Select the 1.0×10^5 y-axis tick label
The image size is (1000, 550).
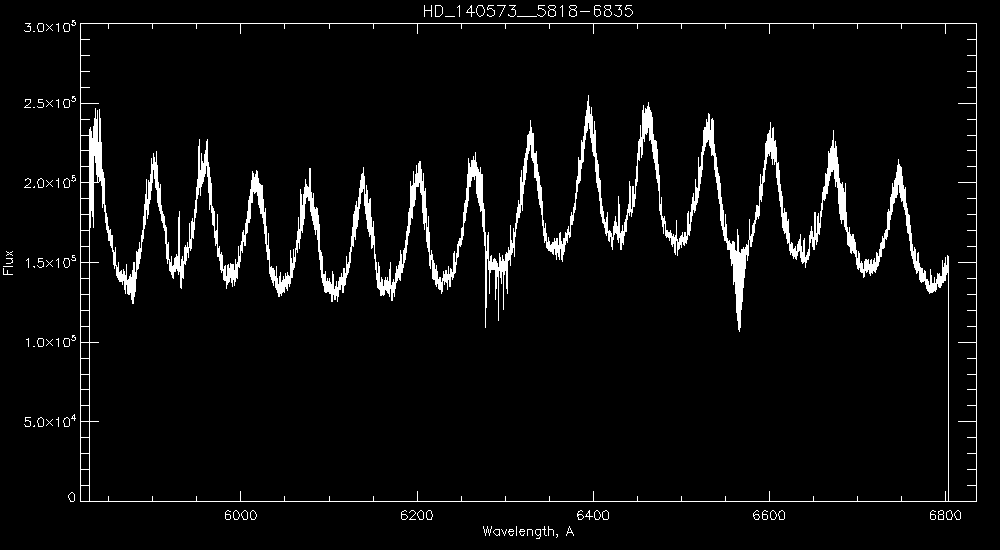coord(50,343)
